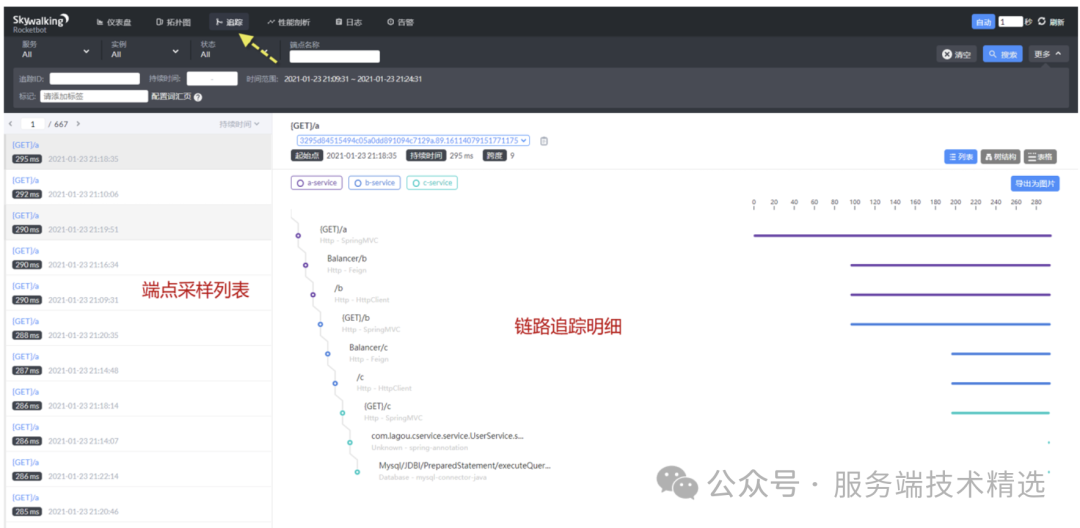This screenshot has width=1080, height=528.
Task: Click the {GET}/c teal duration bar
Action: pyautogui.click(x=1001, y=413)
